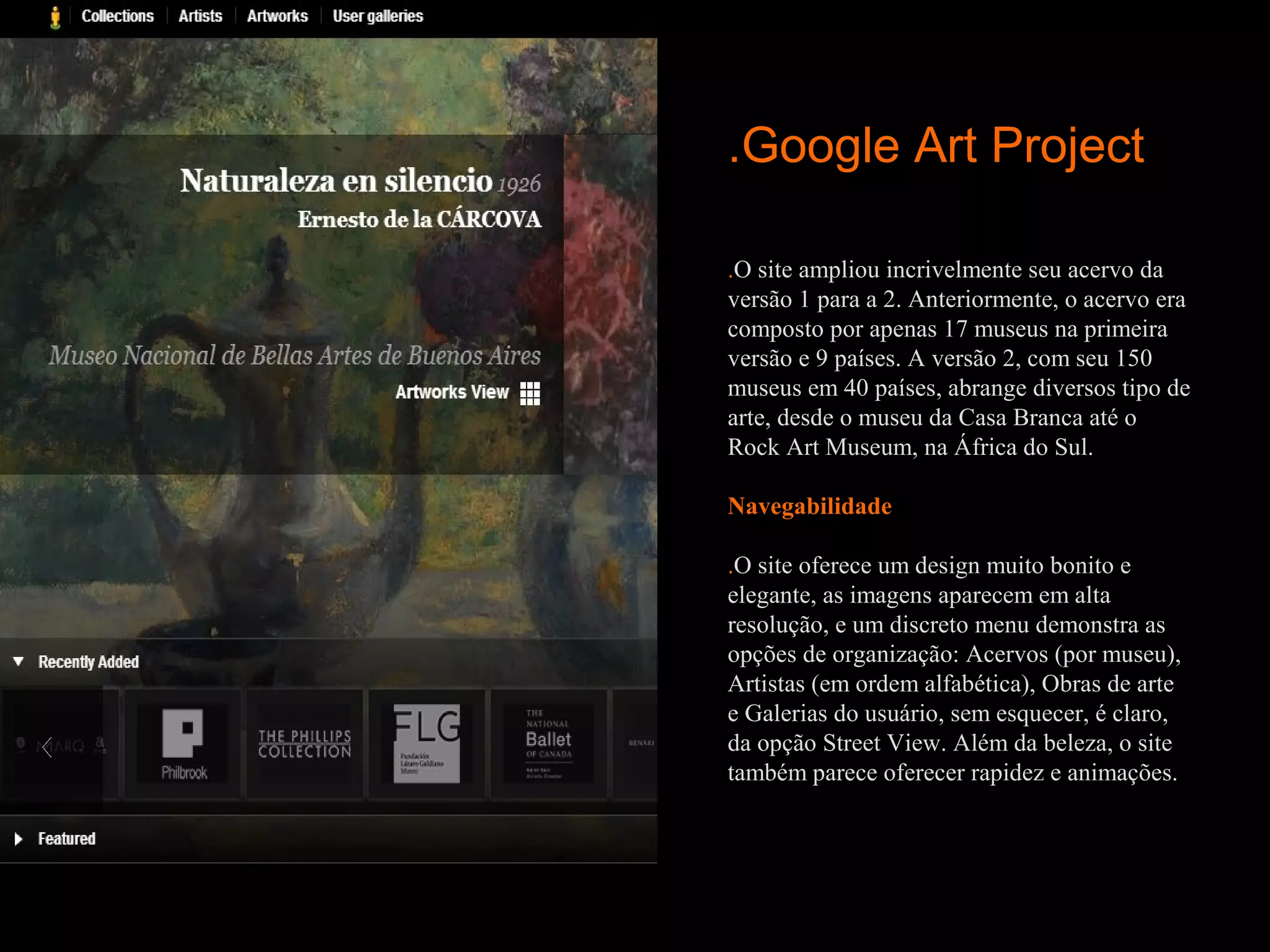
Task: Select The Phillips Collection thumbnail
Action: [304, 744]
